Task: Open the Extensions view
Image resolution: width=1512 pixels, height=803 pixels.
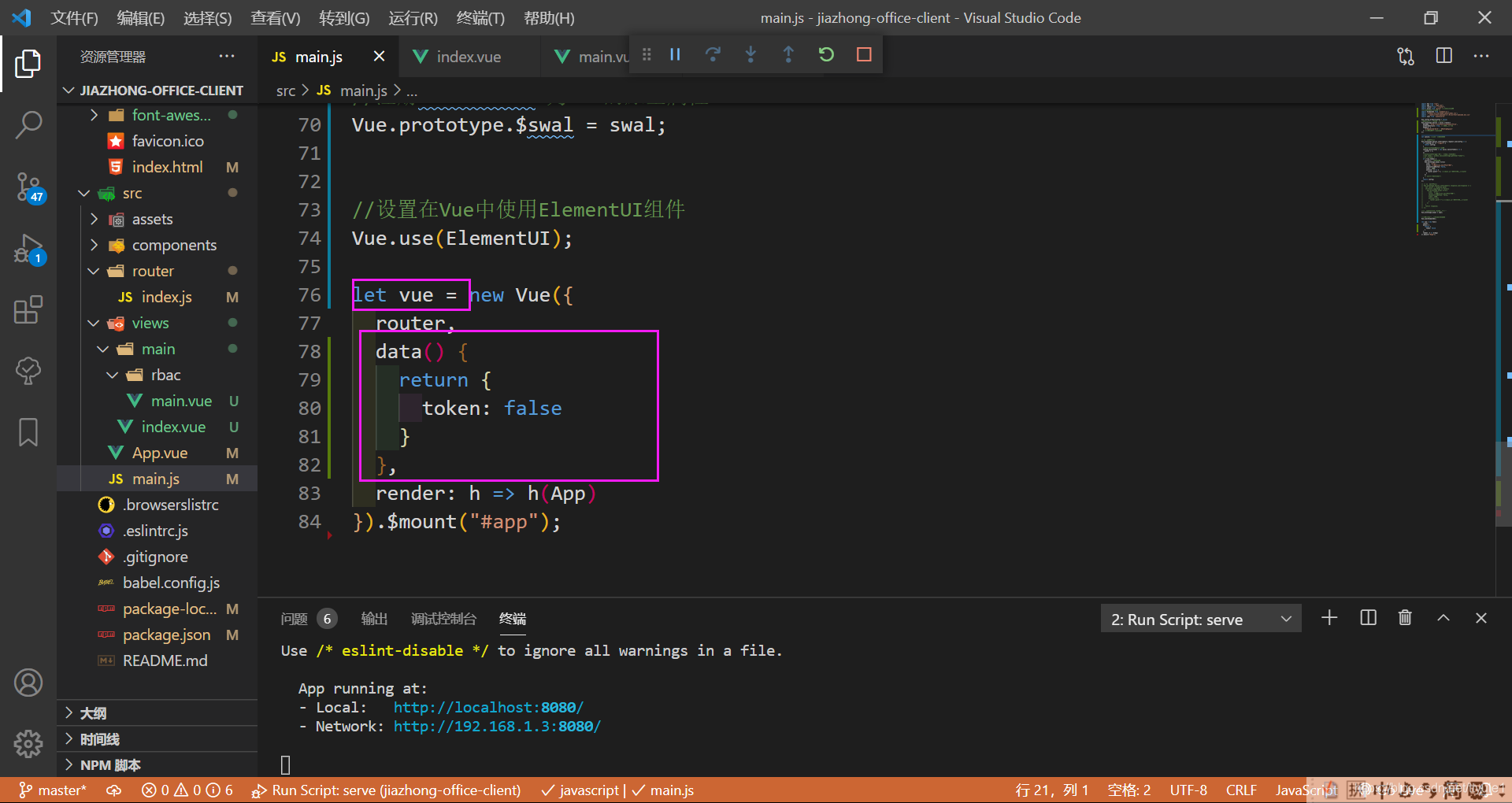Action: click(x=28, y=309)
